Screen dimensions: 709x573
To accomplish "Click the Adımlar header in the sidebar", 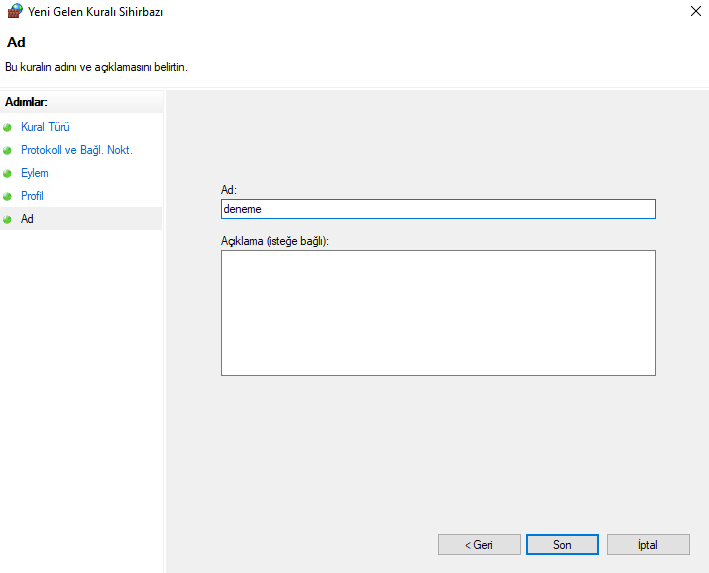I will 26,102.
